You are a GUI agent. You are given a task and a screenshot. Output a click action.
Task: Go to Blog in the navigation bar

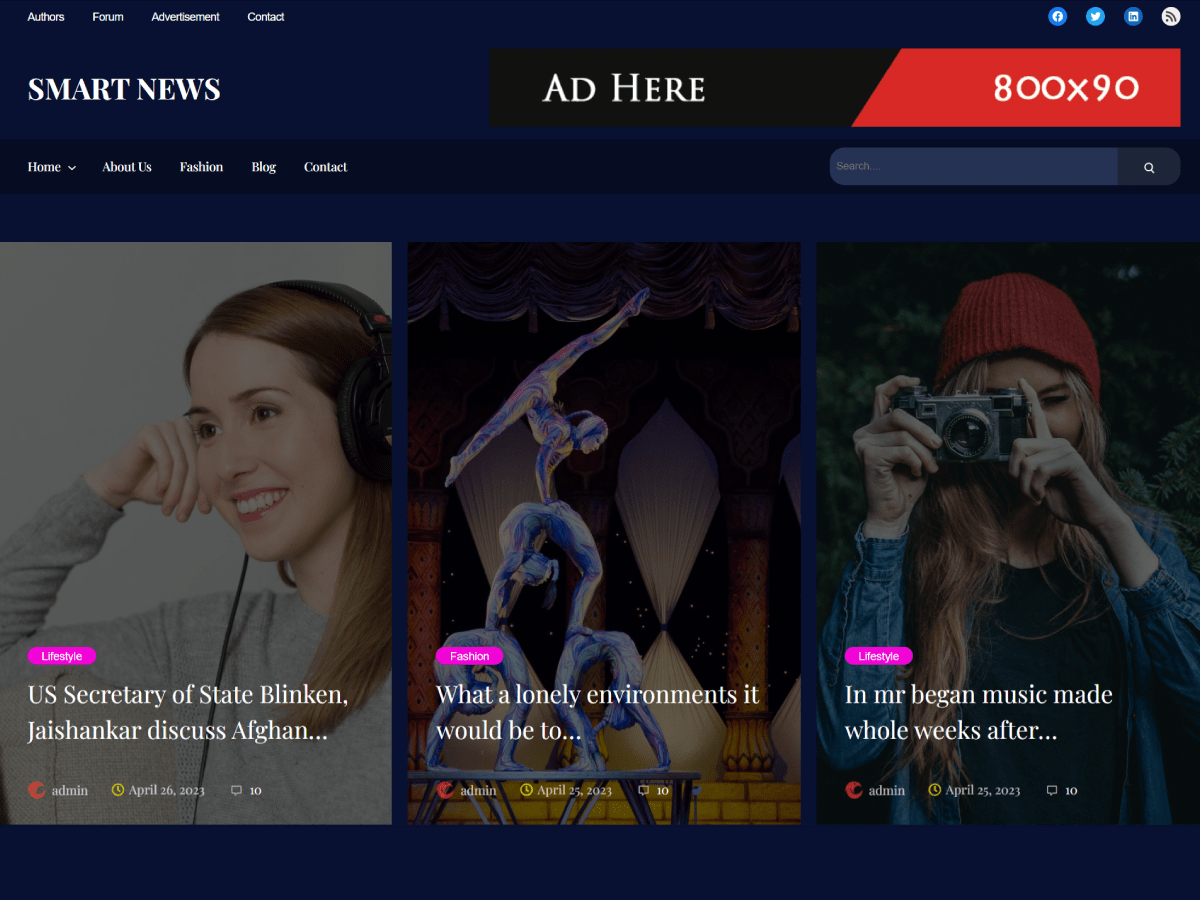click(264, 167)
